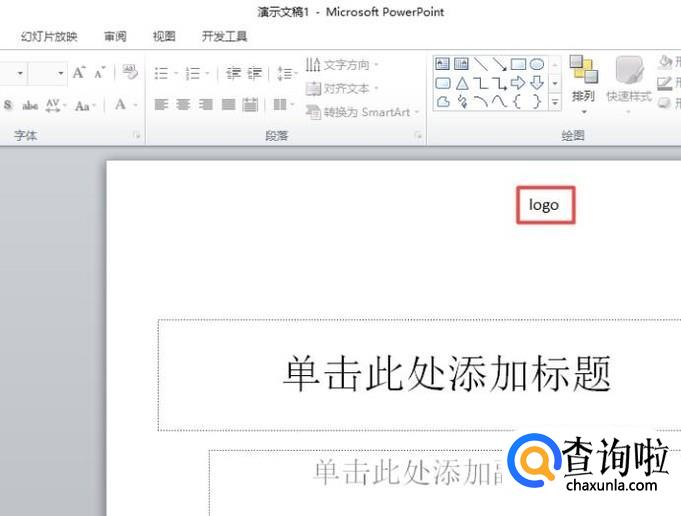Apply font color with the A icon
The height and width of the screenshot is (516, 681).
click(120, 105)
